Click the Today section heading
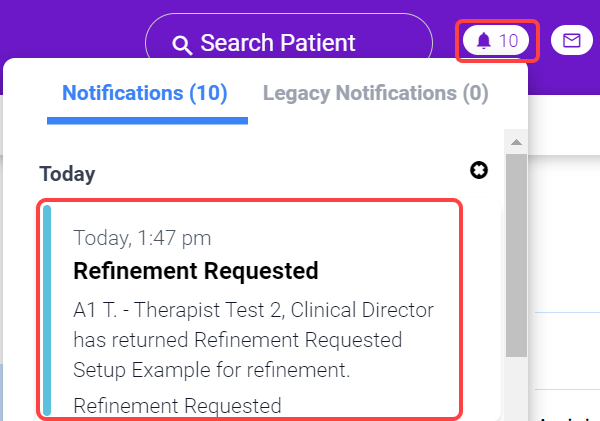Screen dimensions: 600x421 (x=67, y=174)
